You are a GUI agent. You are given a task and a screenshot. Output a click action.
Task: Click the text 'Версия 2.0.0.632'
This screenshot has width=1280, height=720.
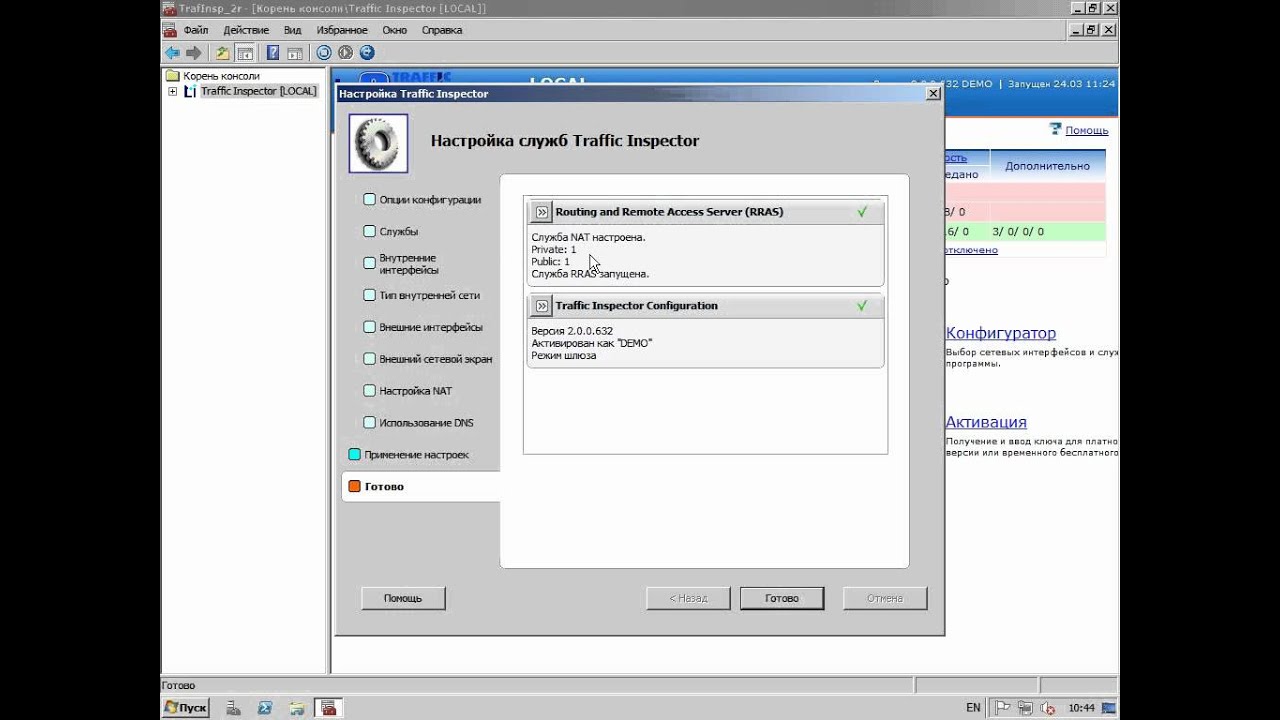[572, 331]
